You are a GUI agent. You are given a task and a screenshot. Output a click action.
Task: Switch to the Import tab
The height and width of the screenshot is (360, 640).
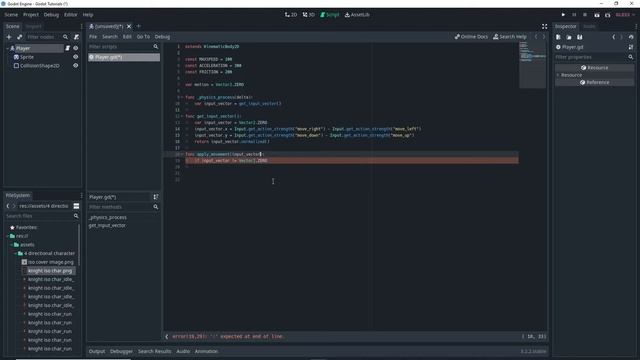(x=33, y=26)
